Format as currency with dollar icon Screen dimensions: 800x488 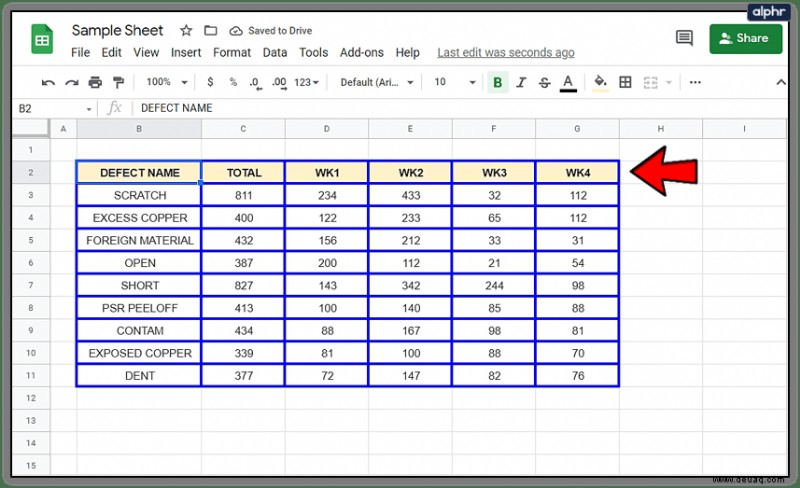pos(210,82)
